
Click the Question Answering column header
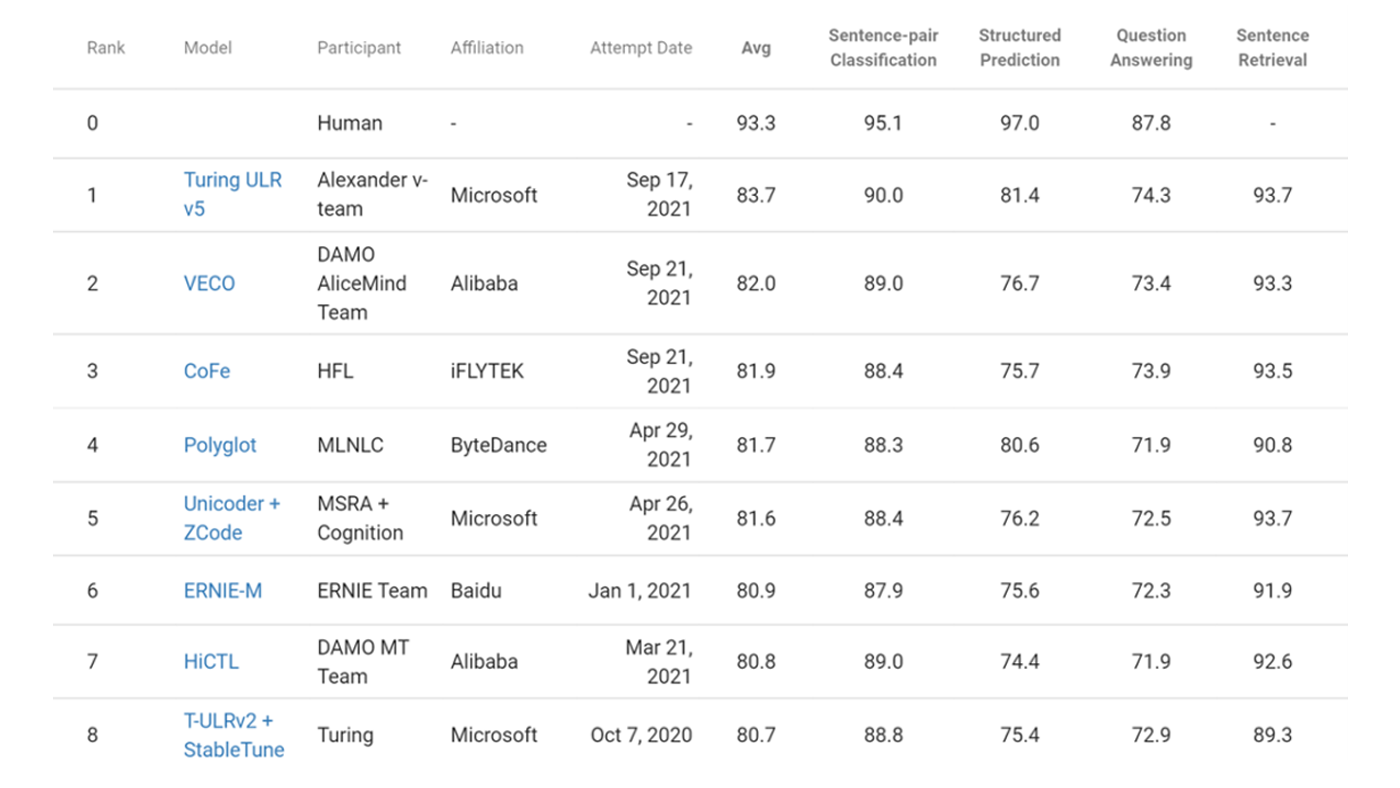coord(1151,48)
